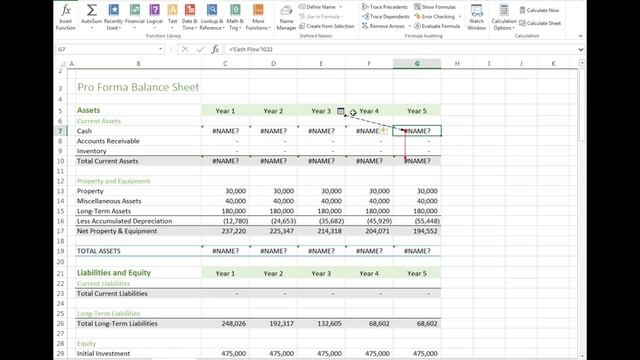The image size is (640, 360).
Task: Click the Name Box showing G7
Action: pyautogui.click(x=107, y=49)
